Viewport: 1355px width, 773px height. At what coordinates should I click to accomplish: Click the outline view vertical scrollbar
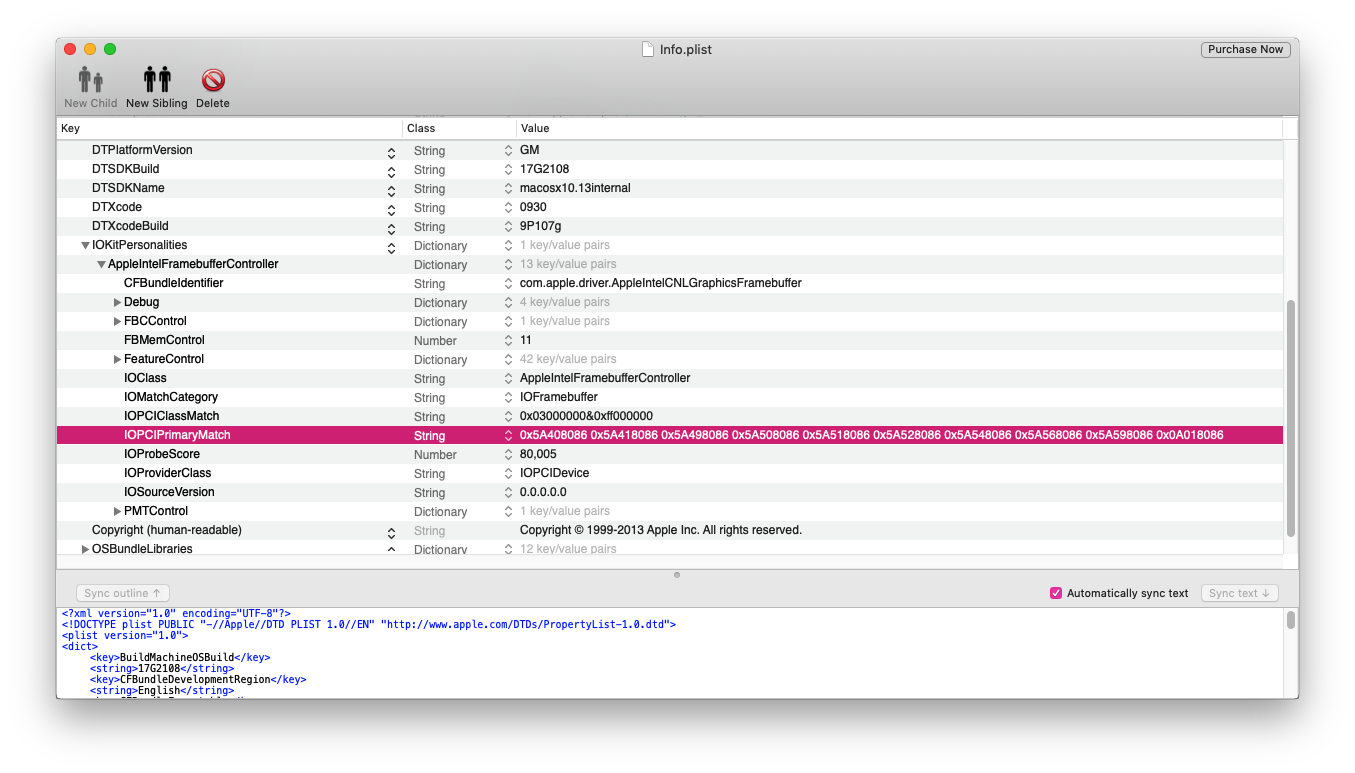[1290, 417]
